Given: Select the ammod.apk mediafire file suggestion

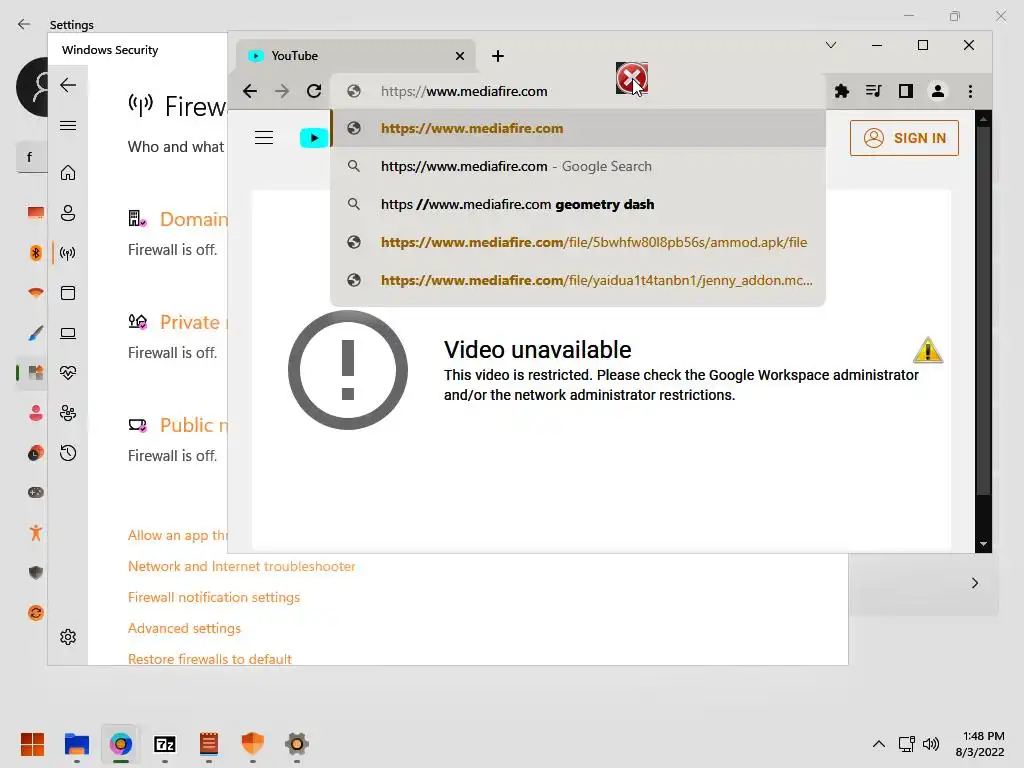Looking at the screenshot, I should pos(578,242).
